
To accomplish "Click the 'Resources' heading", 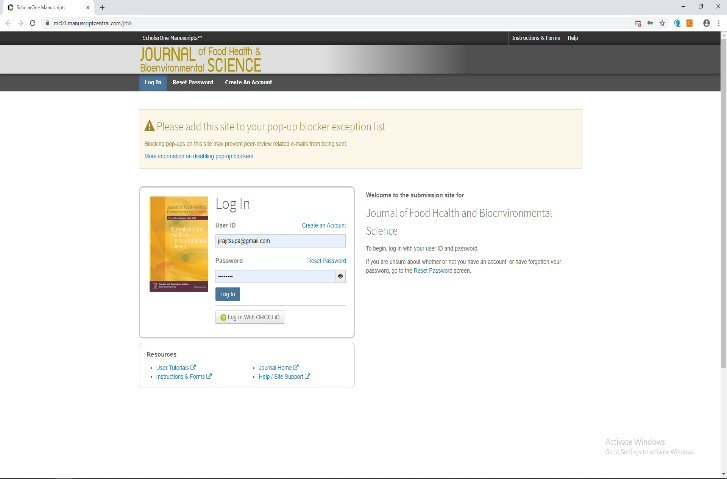I will click(x=161, y=354).
